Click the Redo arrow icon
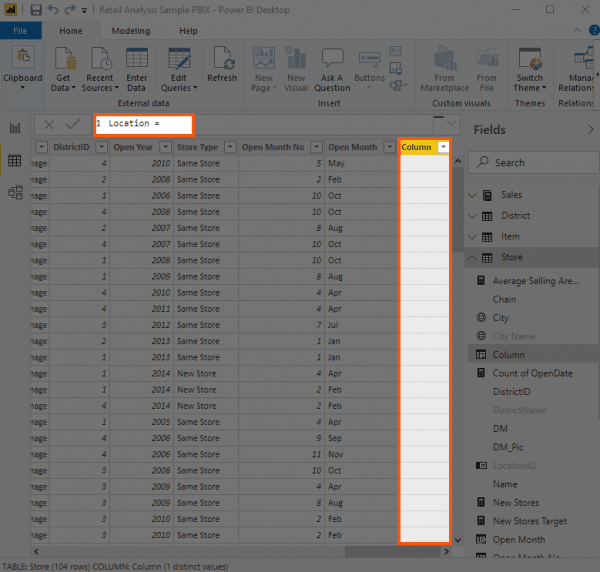The width and height of the screenshot is (600, 572). pos(70,10)
